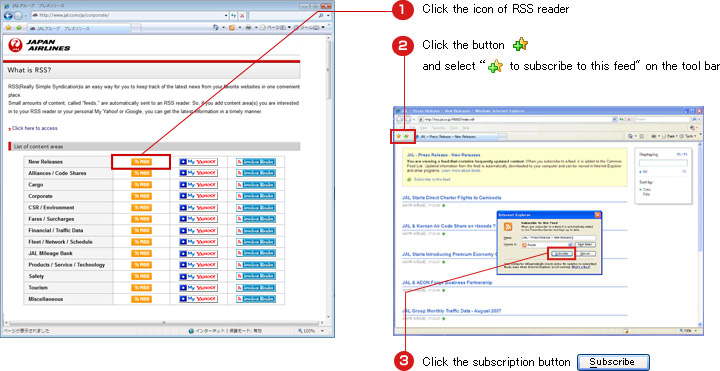Click the RSS icon for CSR / Environment
Screen dimensions: 720x371
[x=141, y=208]
